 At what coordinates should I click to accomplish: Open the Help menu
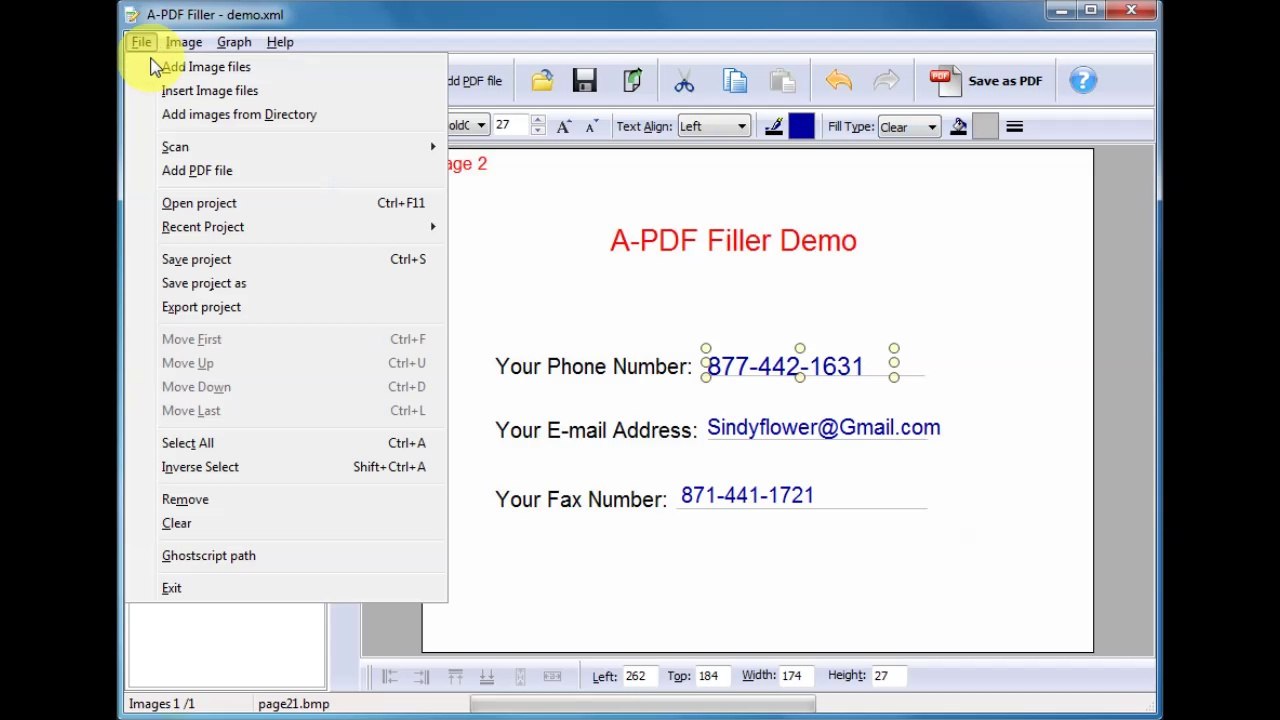coord(280,42)
